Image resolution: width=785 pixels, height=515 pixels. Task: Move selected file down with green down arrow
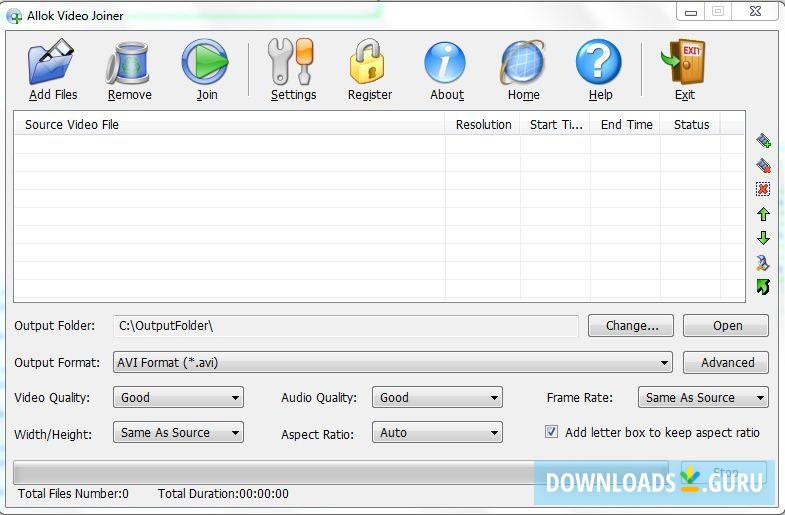[763, 238]
